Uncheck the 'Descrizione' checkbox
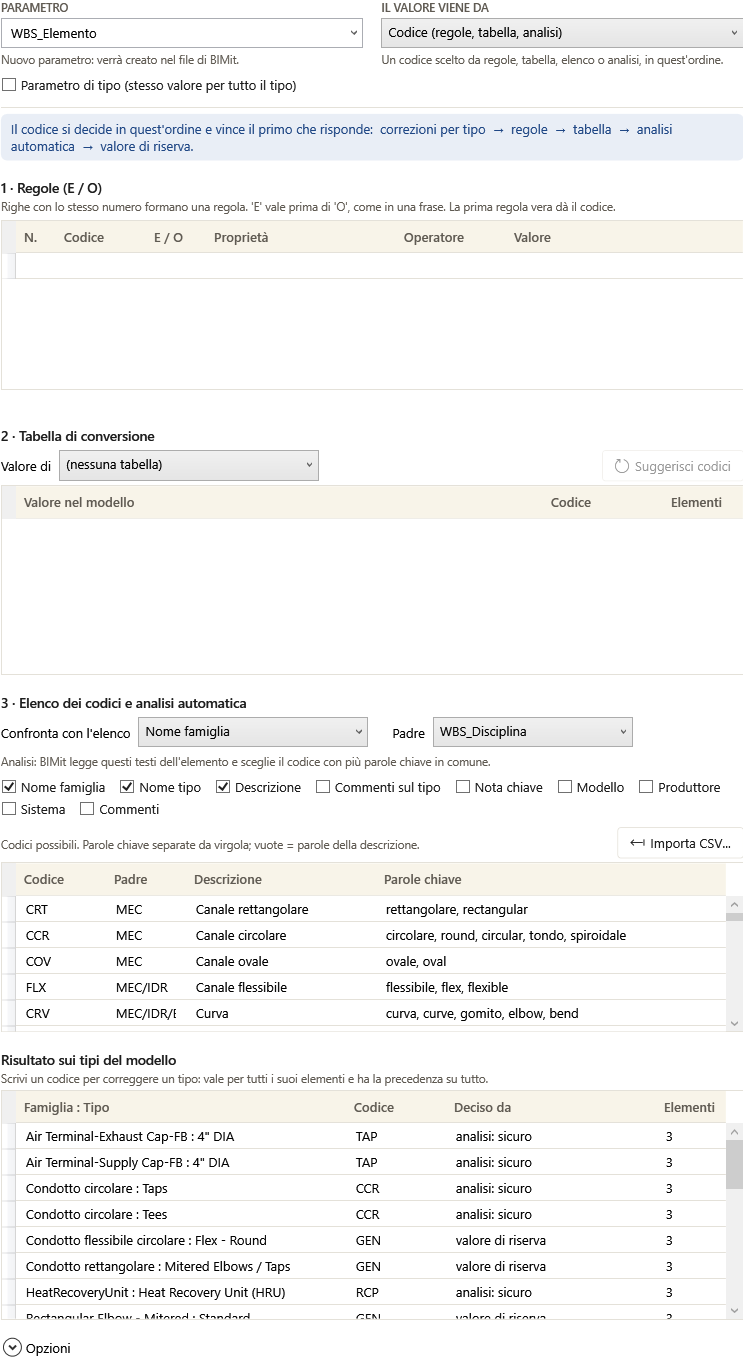The height and width of the screenshot is (1358, 743). [223, 787]
